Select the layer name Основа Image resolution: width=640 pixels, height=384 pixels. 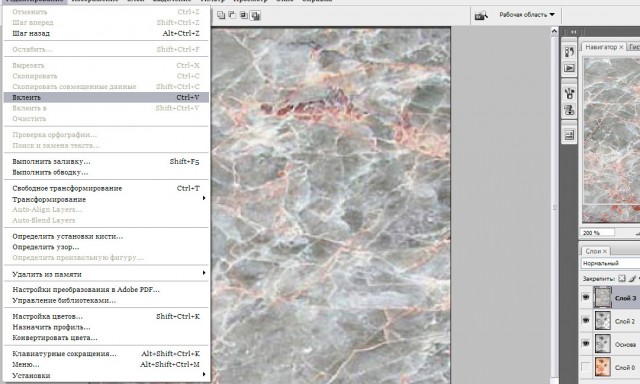tap(625, 344)
